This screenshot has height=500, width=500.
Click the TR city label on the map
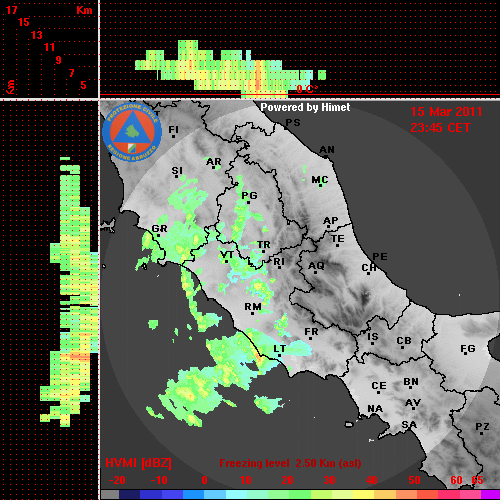click(x=264, y=245)
